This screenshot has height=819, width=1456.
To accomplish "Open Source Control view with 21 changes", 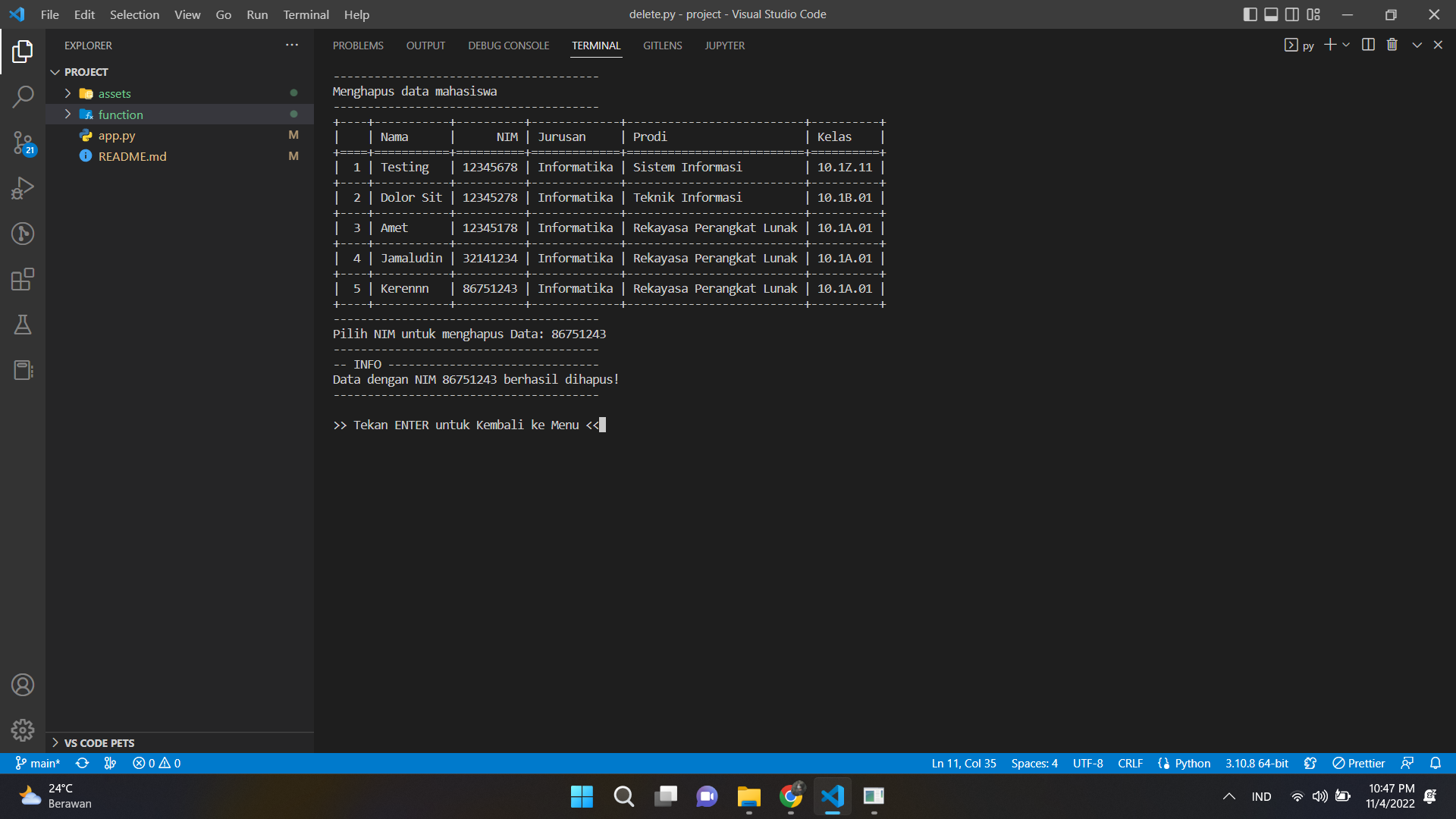I will click(x=23, y=143).
